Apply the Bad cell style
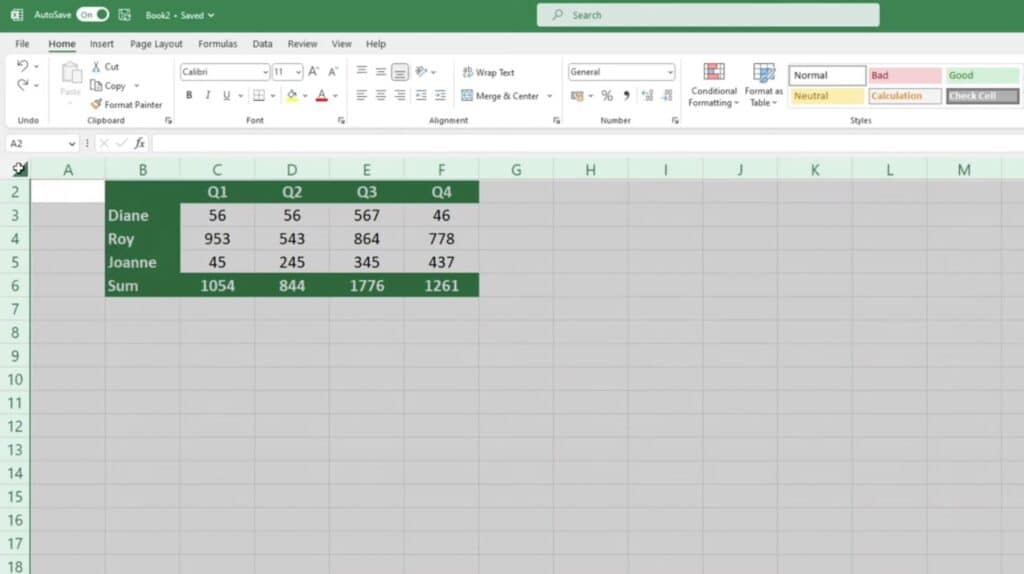Image resolution: width=1024 pixels, height=574 pixels. tap(905, 75)
